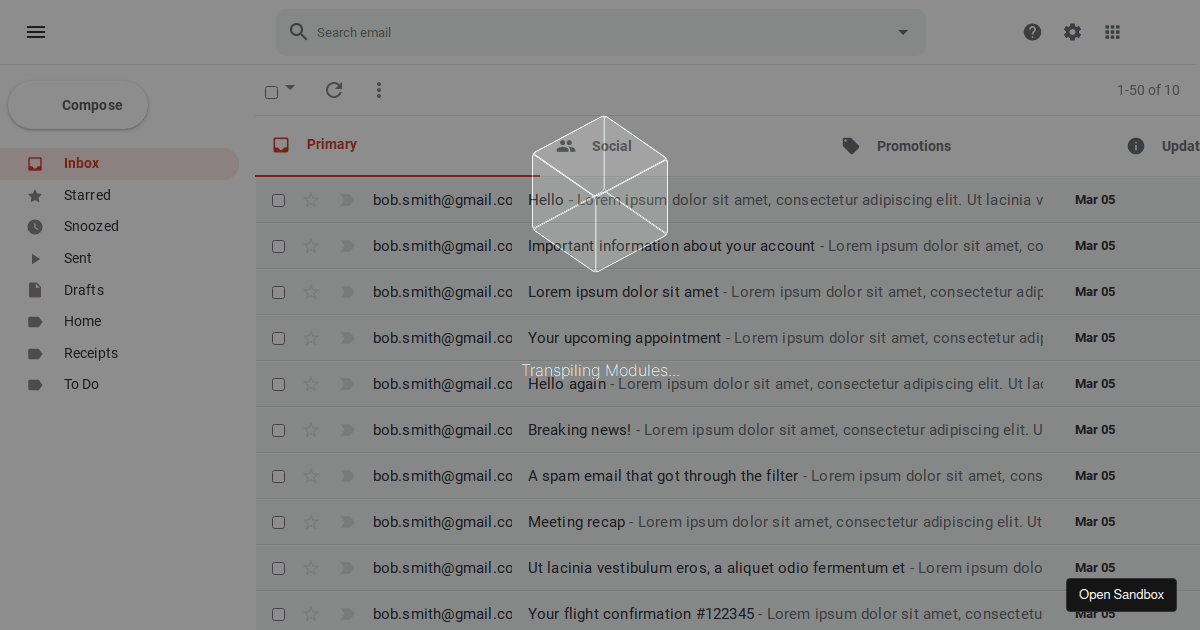Check the 'Meeting recap' email checkbox
The height and width of the screenshot is (630, 1200).
(x=278, y=522)
